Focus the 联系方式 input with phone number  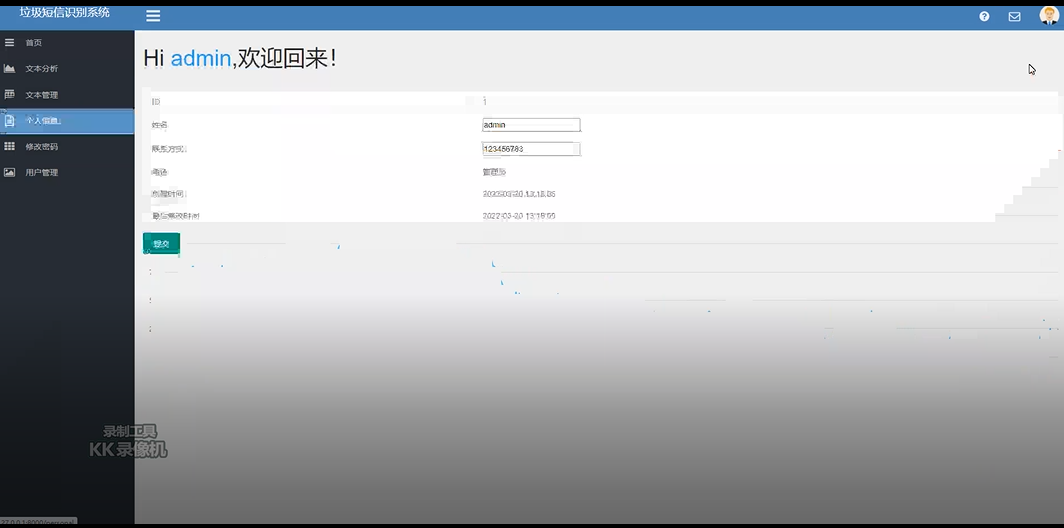pos(531,149)
